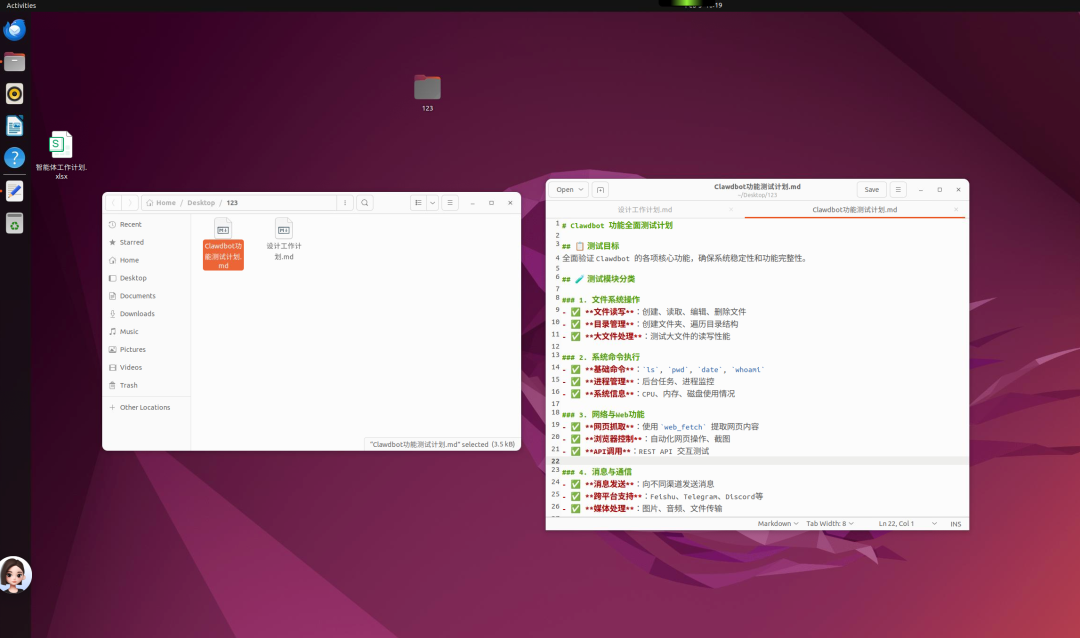Viewport: 1080px width, 638px height.
Task: Open the Tab Width dropdown
Action: point(830,524)
